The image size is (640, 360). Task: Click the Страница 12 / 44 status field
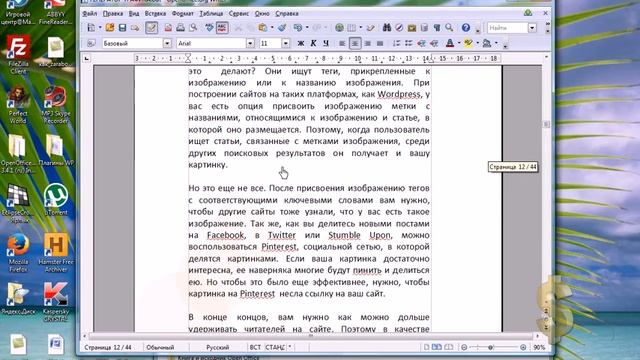(108, 347)
